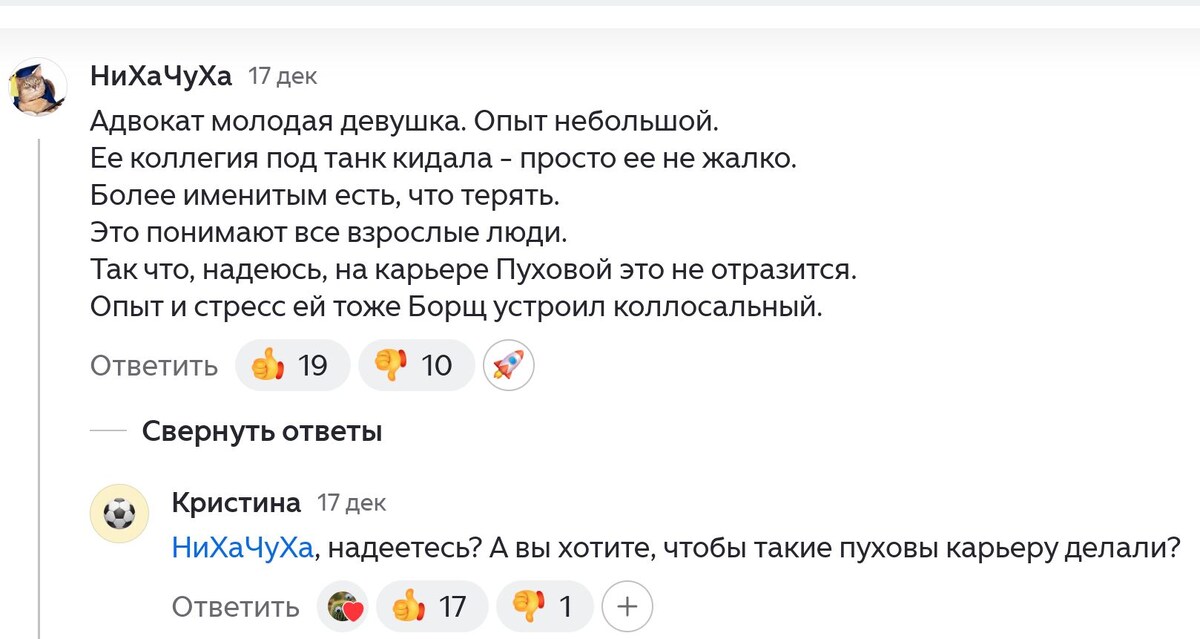This screenshot has height=639, width=1200.
Task: Click the thumbs-up icon on НиХаЧуХа's comment
Action: [x=270, y=365]
